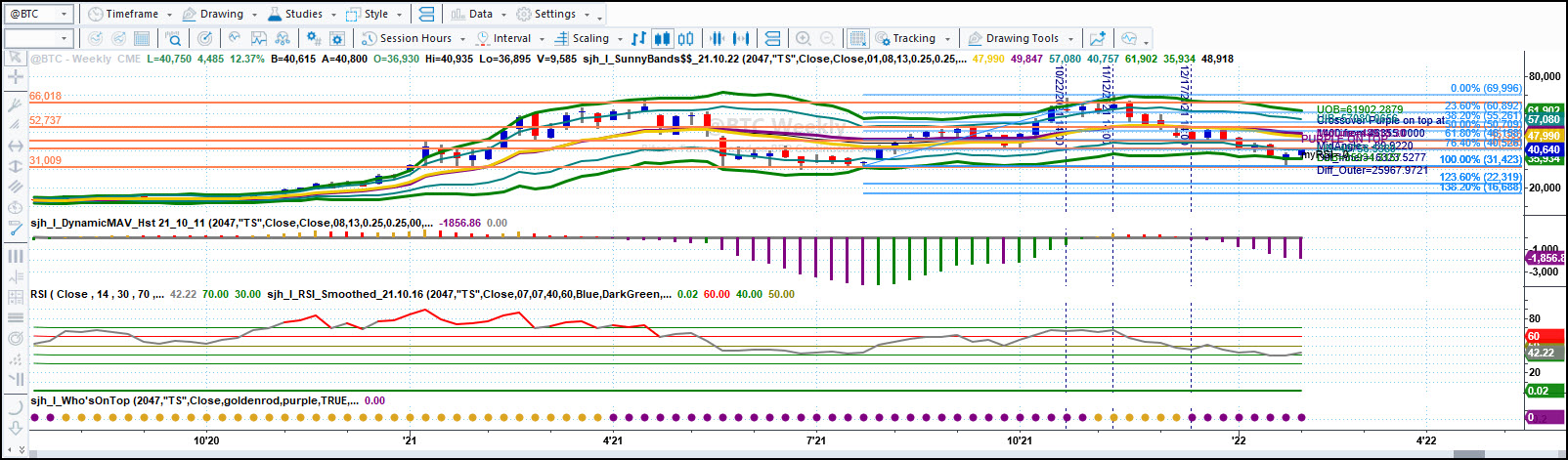Viewport: 1568px width, 460px height.
Task: Click the sjh_I_SunnyBands study label
Action: click(x=775, y=59)
